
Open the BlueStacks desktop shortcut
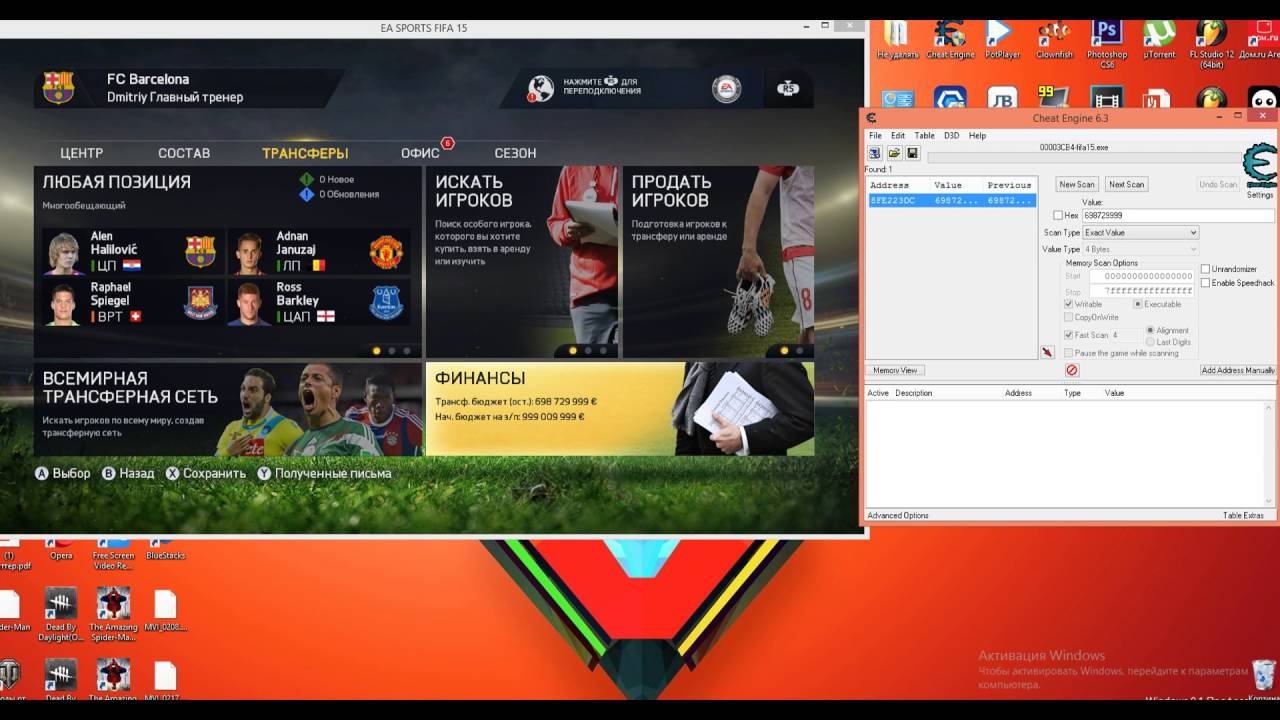point(165,549)
